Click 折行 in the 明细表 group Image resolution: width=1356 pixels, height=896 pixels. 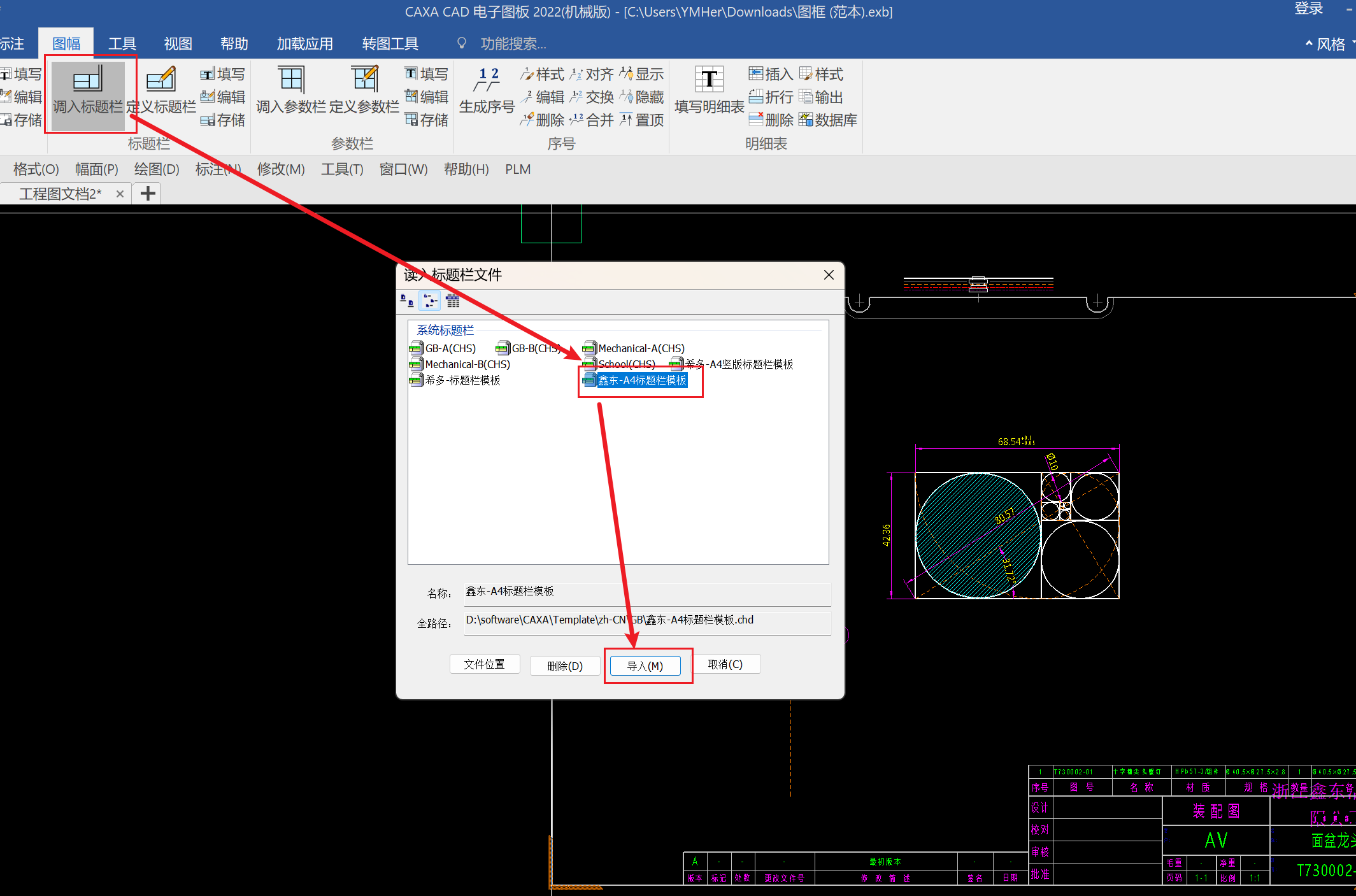[x=771, y=97]
